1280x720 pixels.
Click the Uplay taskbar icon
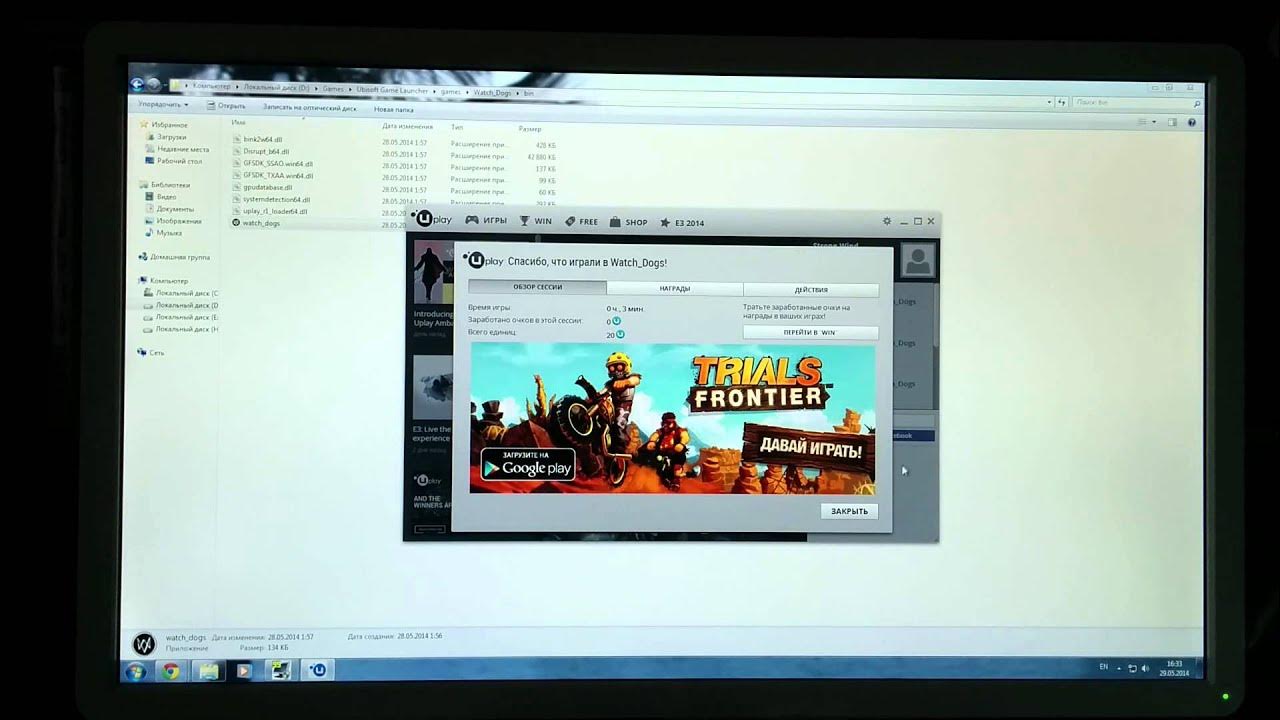pos(318,670)
